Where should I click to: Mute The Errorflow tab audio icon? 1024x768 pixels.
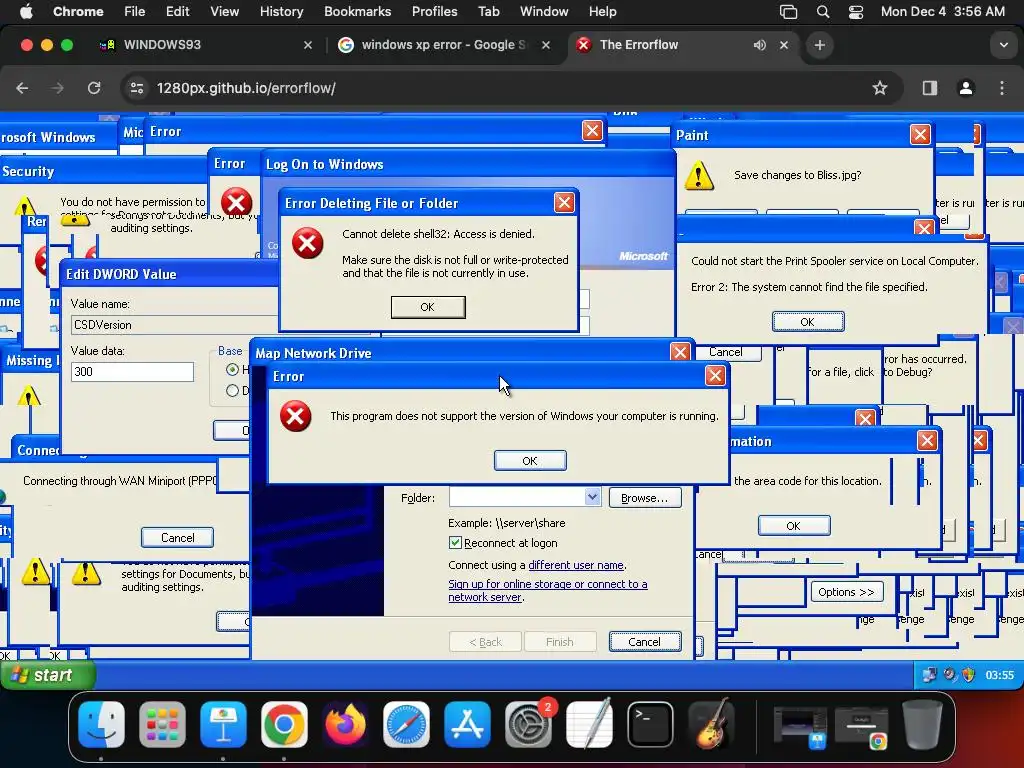point(759,45)
